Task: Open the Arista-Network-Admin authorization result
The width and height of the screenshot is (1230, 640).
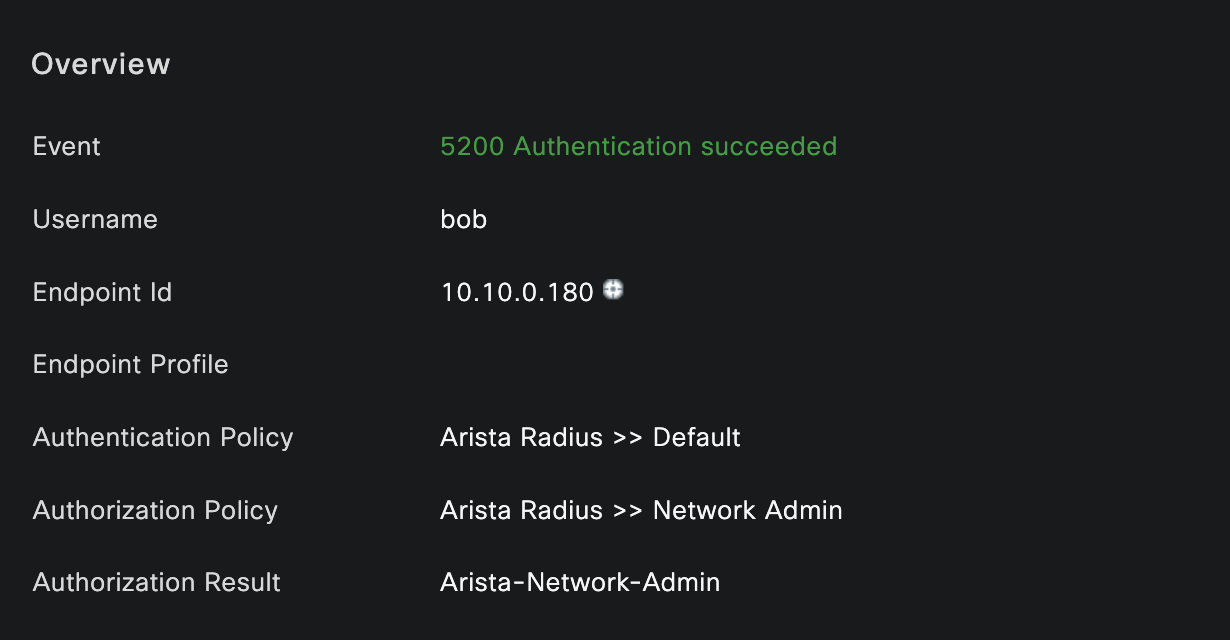Action: tap(580, 583)
